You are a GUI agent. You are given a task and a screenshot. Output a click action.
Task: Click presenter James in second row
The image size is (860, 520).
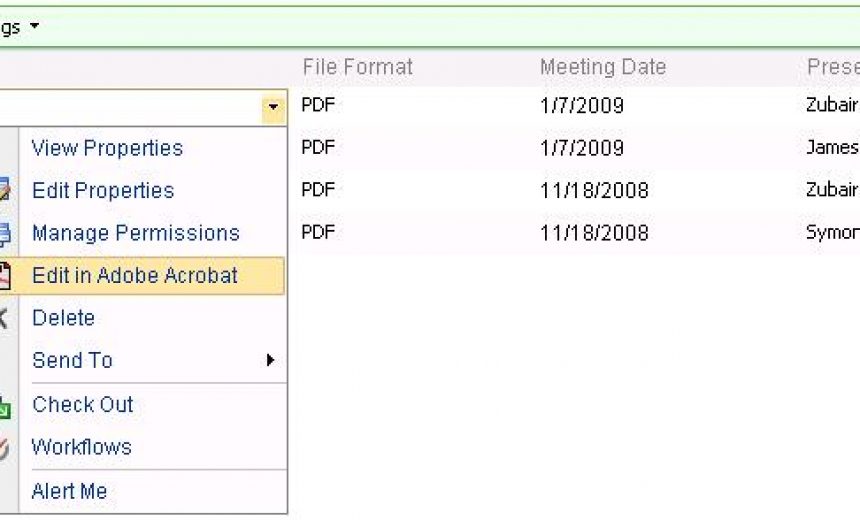point(832,148)
